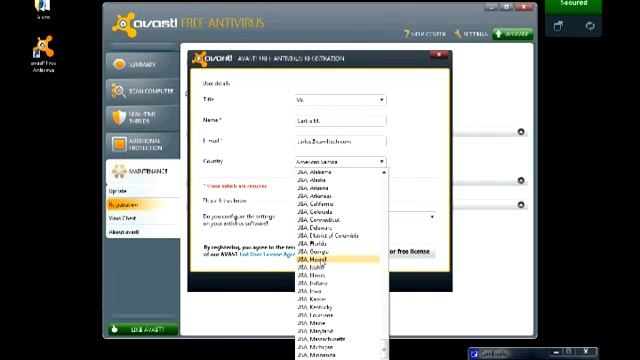This screenshot has height=360, width=640.
Task: Click into the E-mail input field
Action: [340, 142]
